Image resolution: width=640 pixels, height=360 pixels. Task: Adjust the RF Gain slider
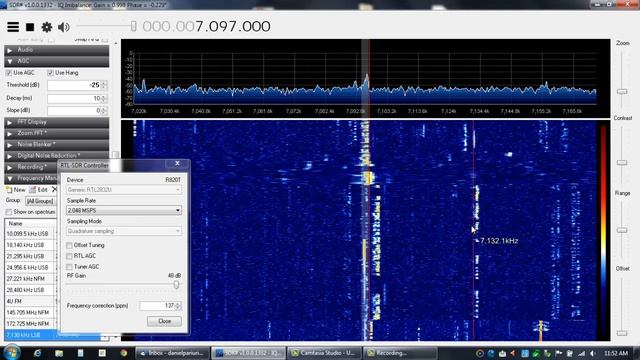click(x=176, y=285)
